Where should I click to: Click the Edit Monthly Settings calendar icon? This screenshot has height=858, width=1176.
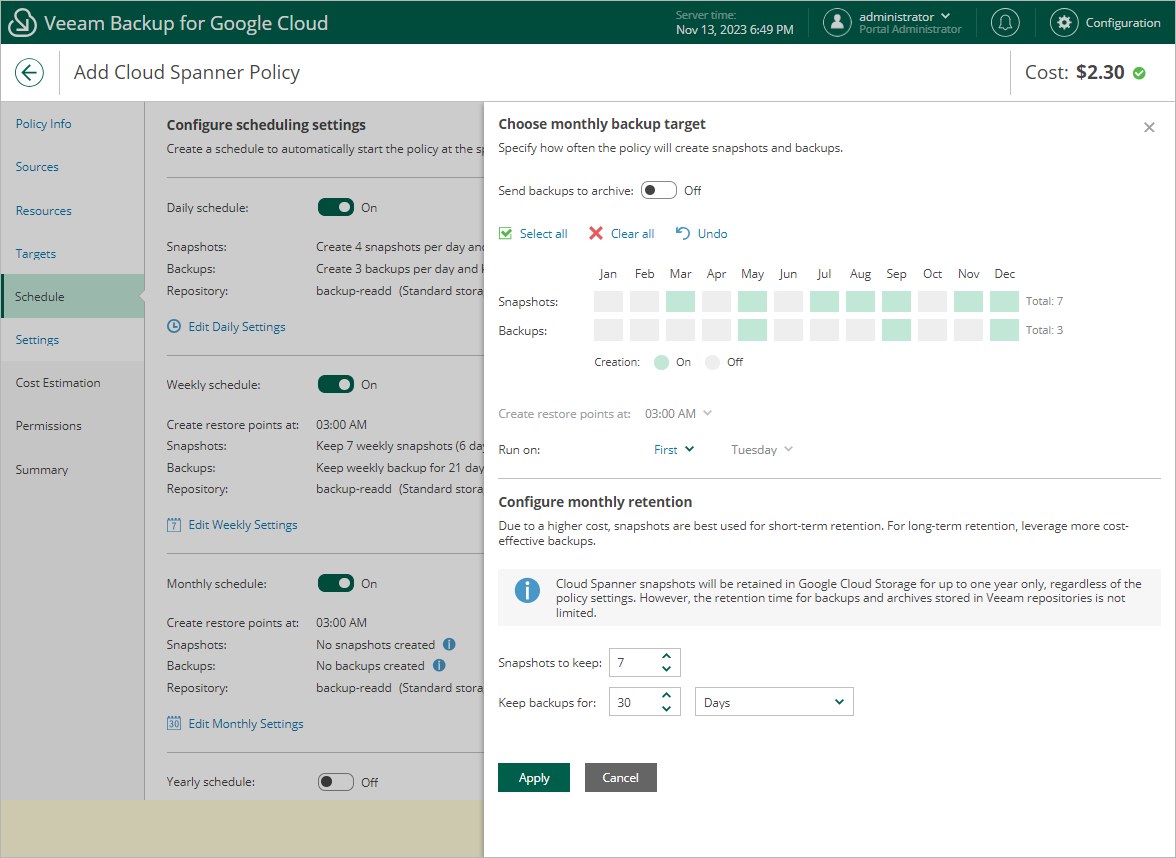click(174, 723)
